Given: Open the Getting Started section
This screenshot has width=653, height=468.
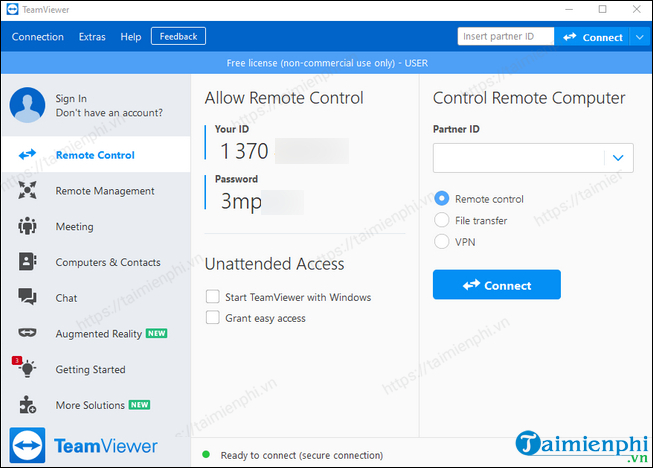Looking at the screenshot, I should point(96,369).
